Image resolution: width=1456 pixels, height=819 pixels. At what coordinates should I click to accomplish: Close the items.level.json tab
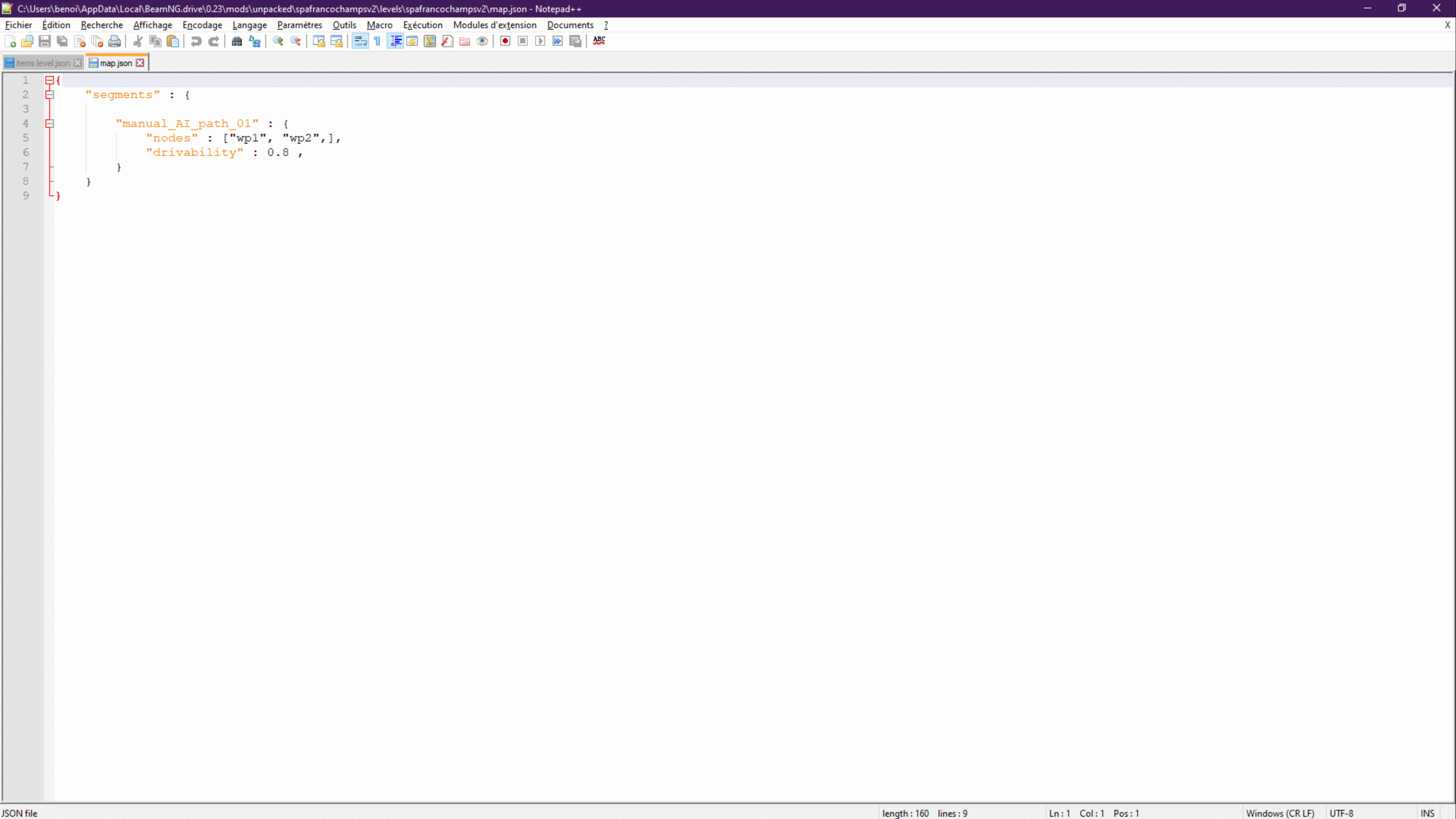(77, 63)
